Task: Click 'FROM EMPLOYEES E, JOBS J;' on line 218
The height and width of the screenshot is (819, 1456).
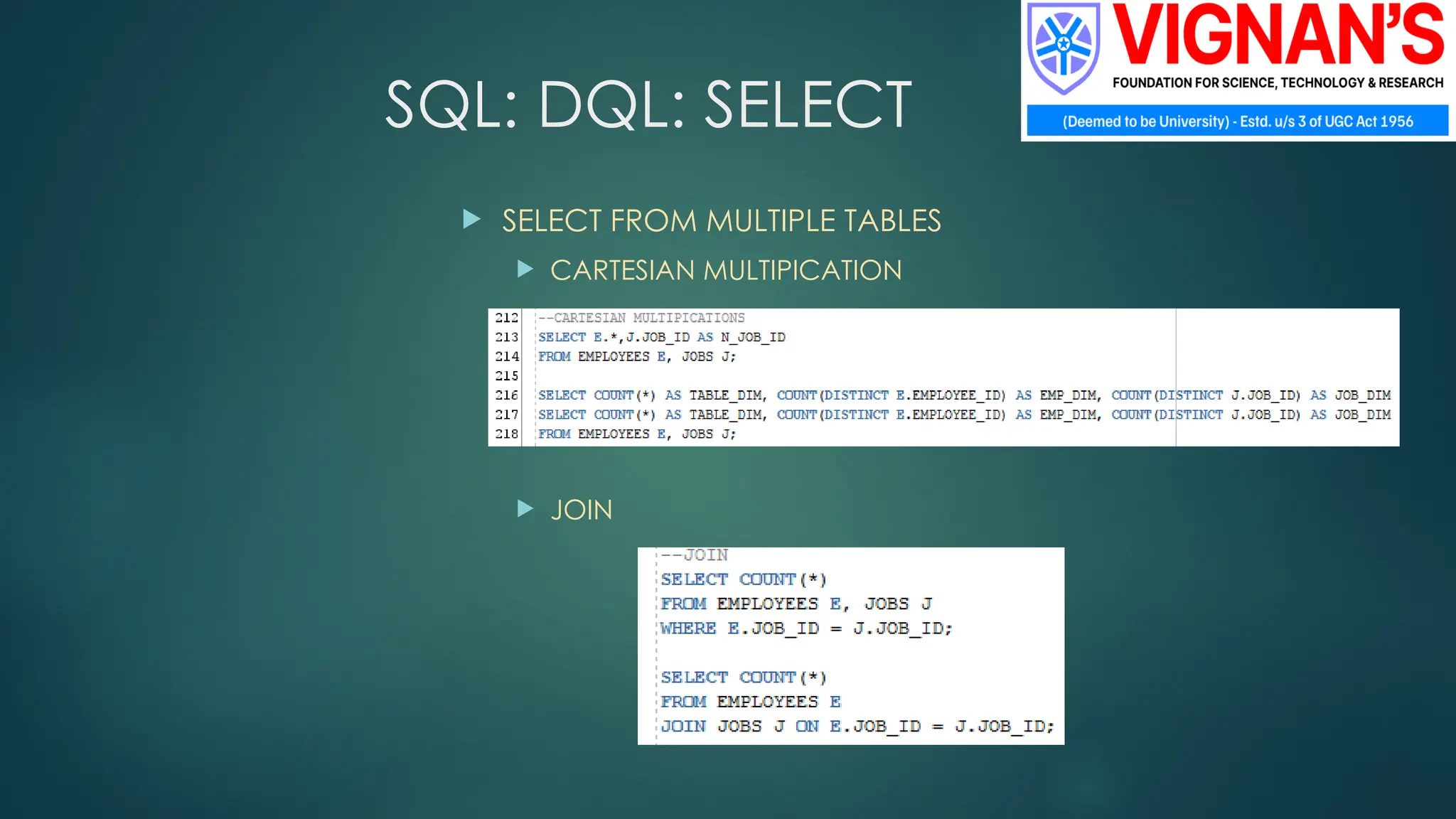Action: 637,434
